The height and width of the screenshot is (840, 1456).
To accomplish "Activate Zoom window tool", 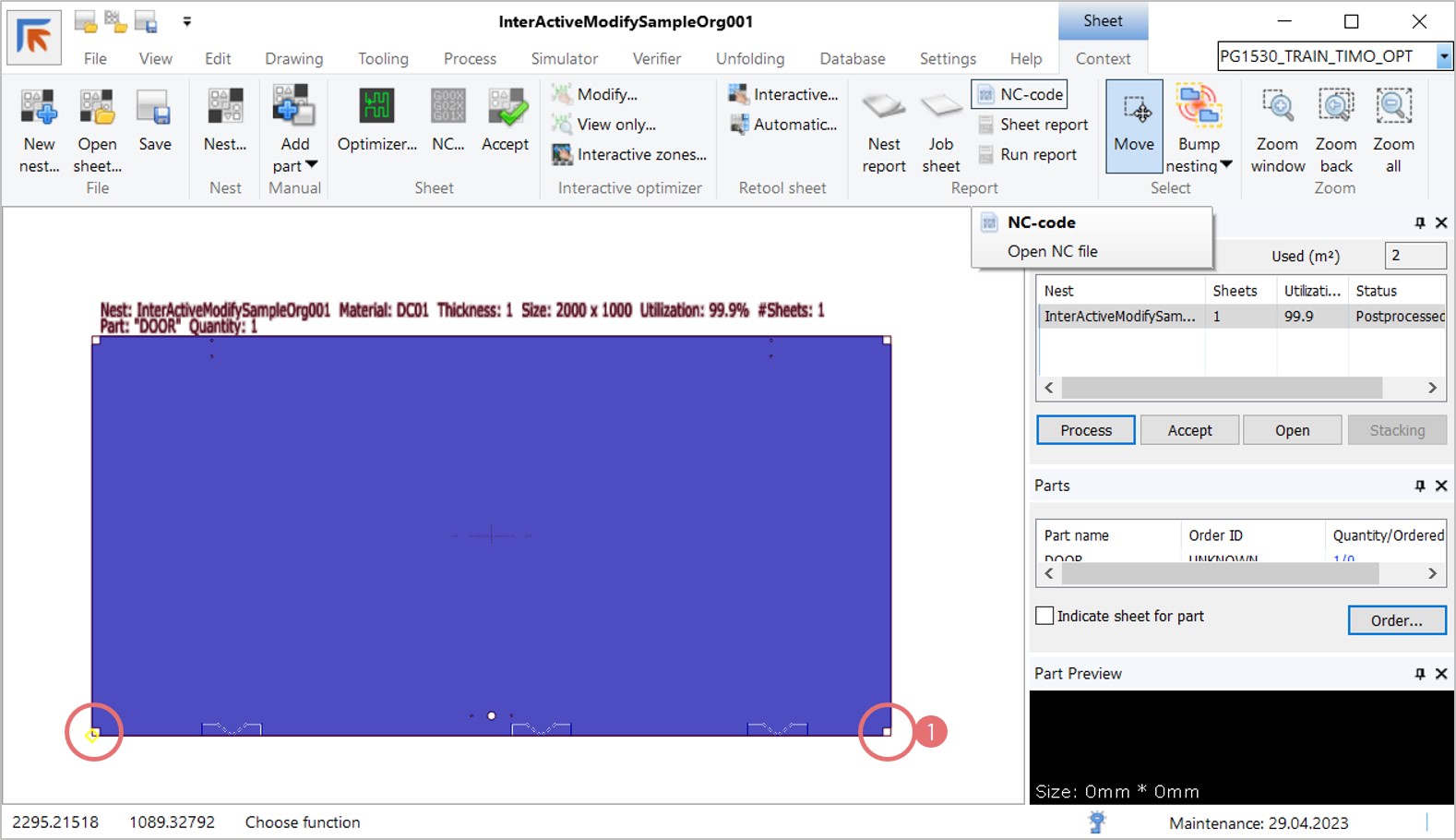I will point(1277,109).
